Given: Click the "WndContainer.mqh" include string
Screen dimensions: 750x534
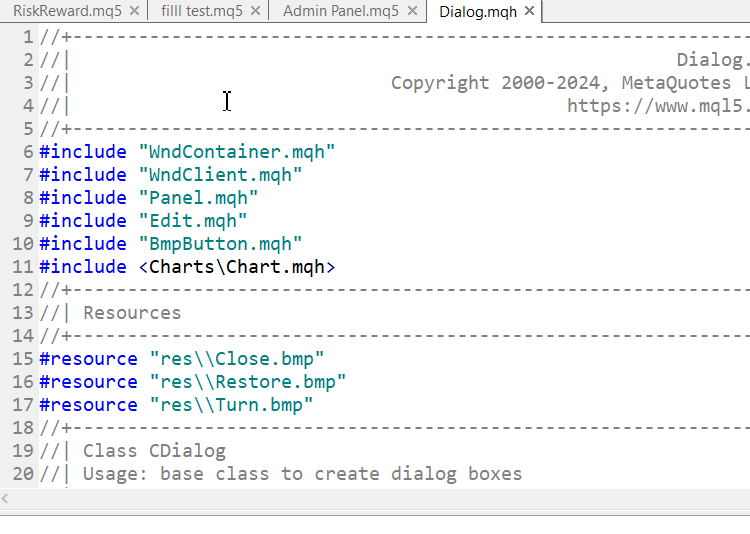Looking at the screenshot, I should [237, 152].
